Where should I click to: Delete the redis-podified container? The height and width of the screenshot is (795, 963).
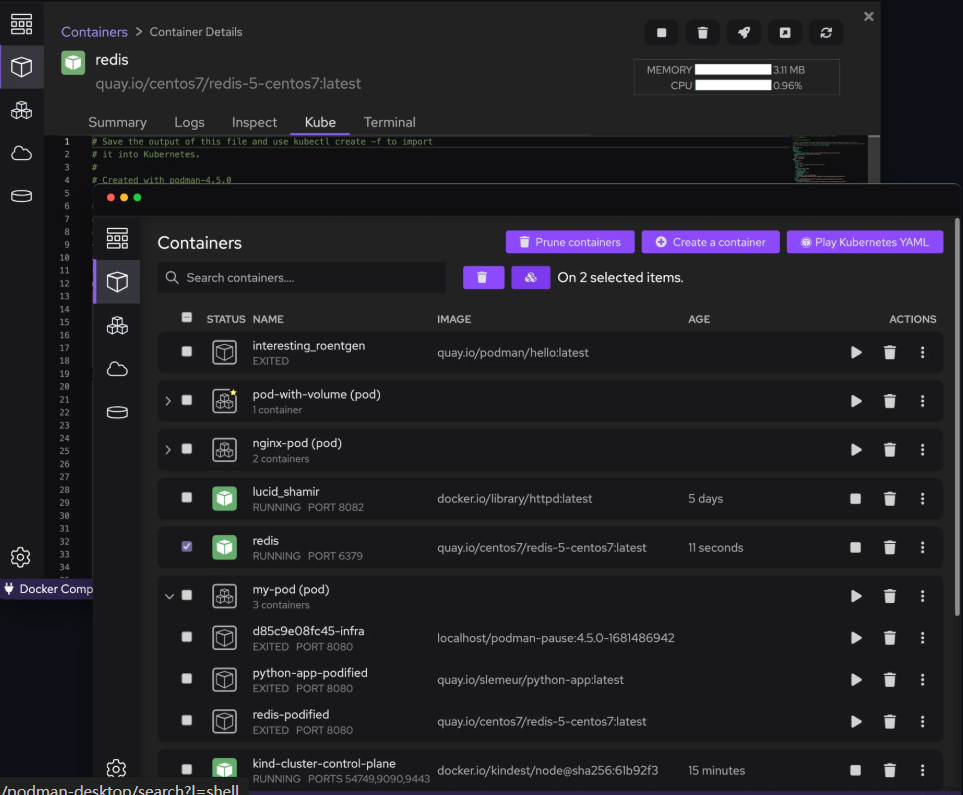[889, 721]
